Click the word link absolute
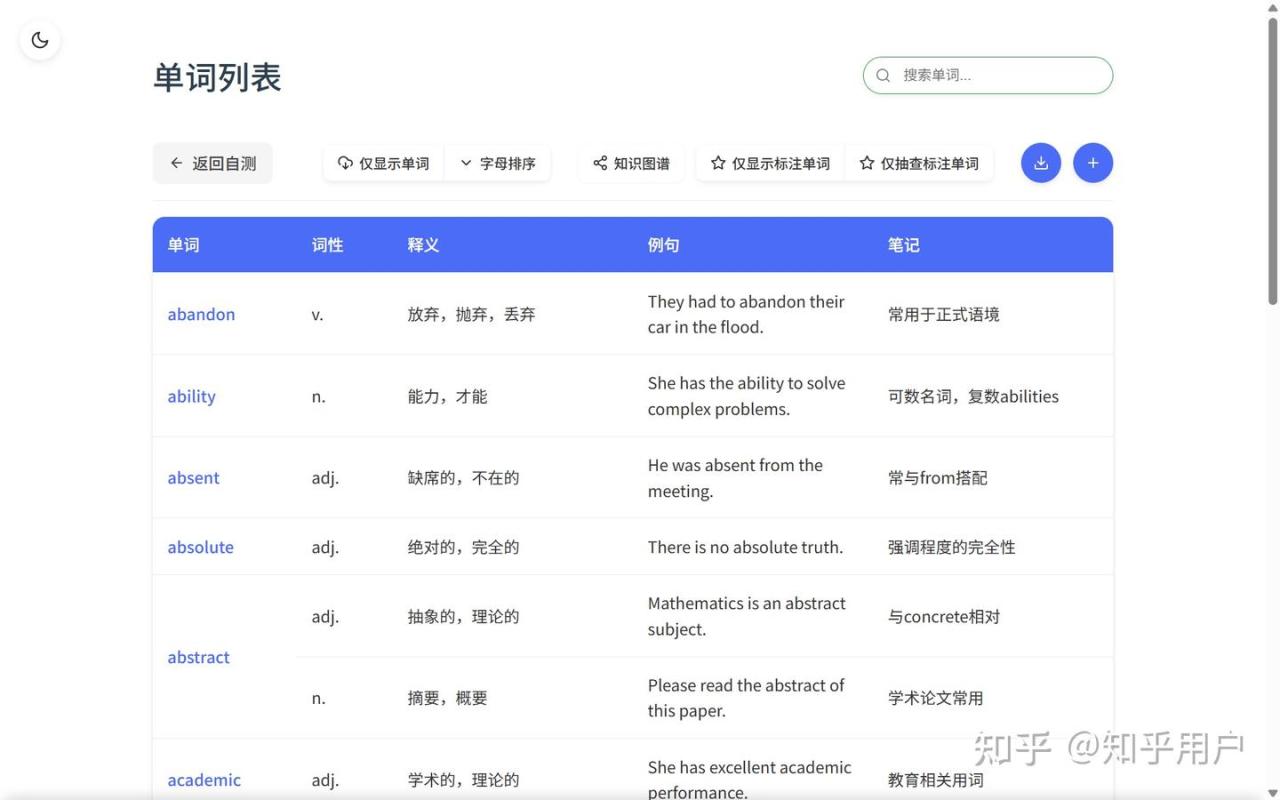Screen dimensions: 1280x800 200,547
